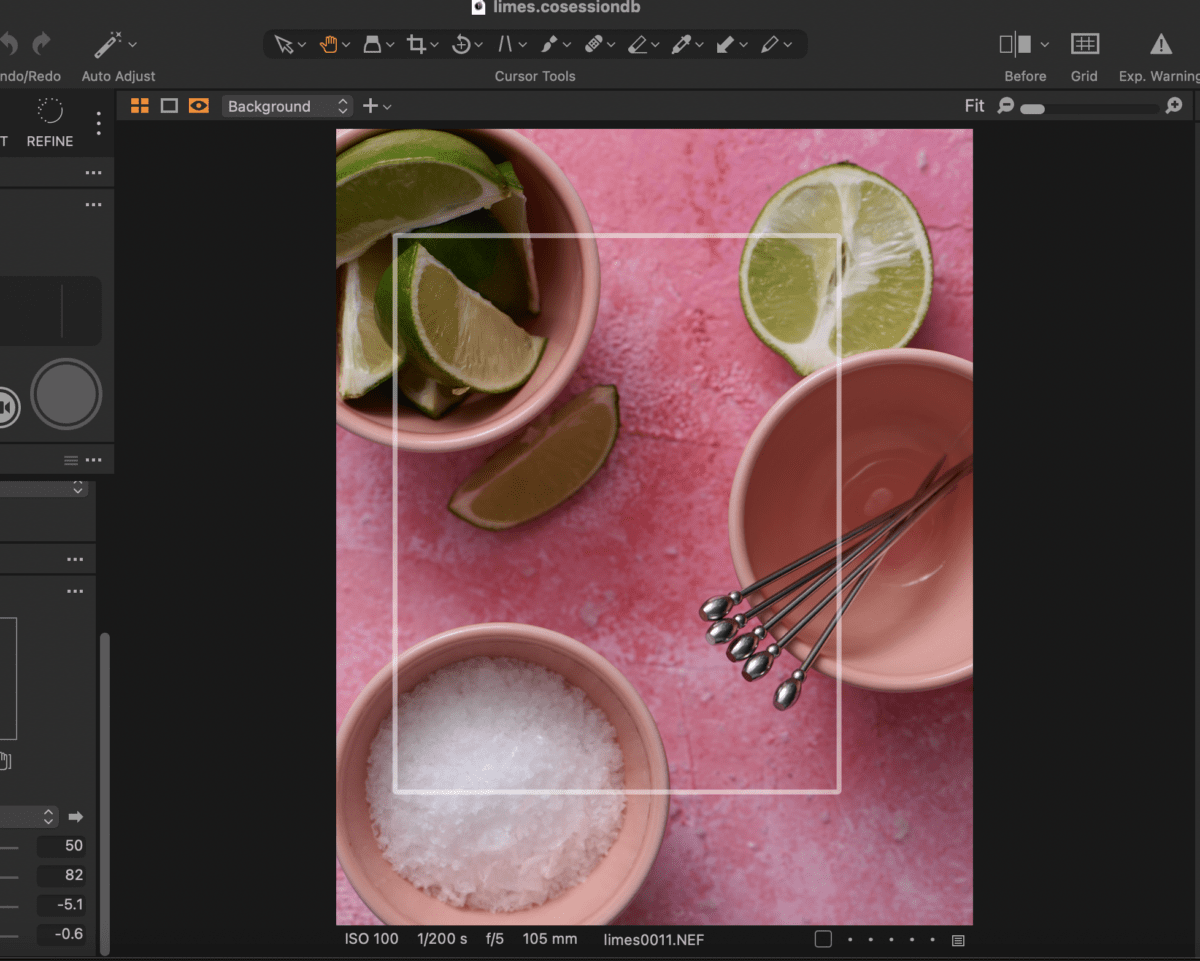Open the Fit zoom level dropdown

[x=974, y=105]
